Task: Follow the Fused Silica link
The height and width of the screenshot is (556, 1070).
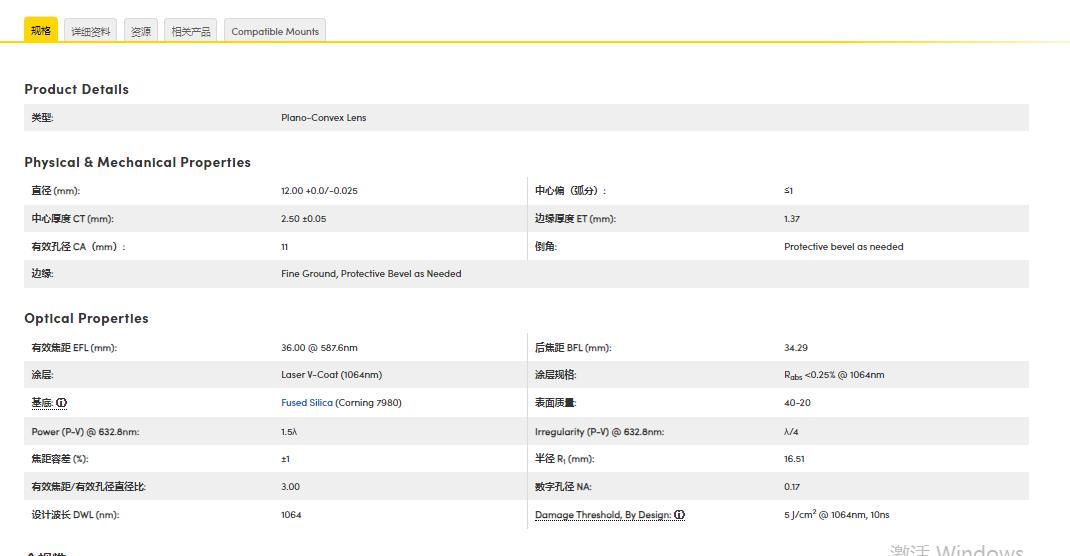Action: [x=307, y=403]
